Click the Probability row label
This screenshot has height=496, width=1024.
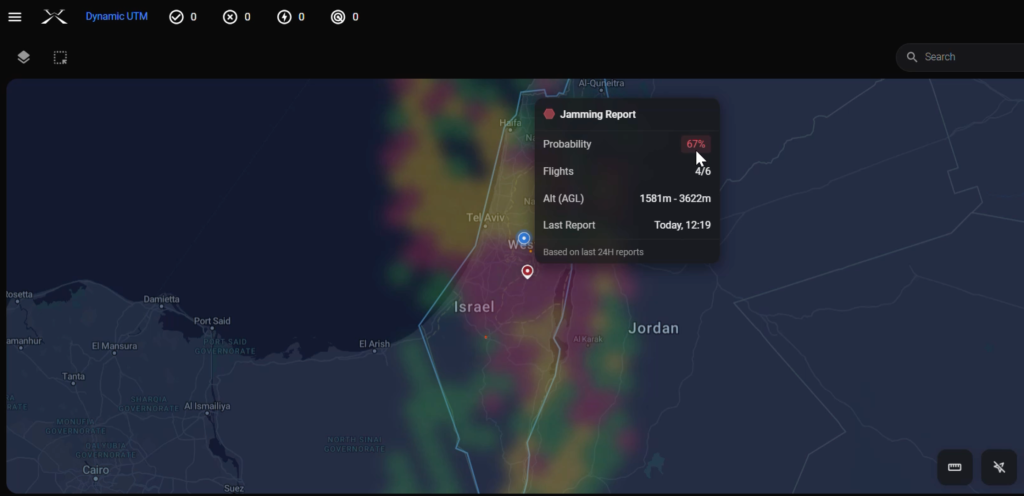[567, 144]
